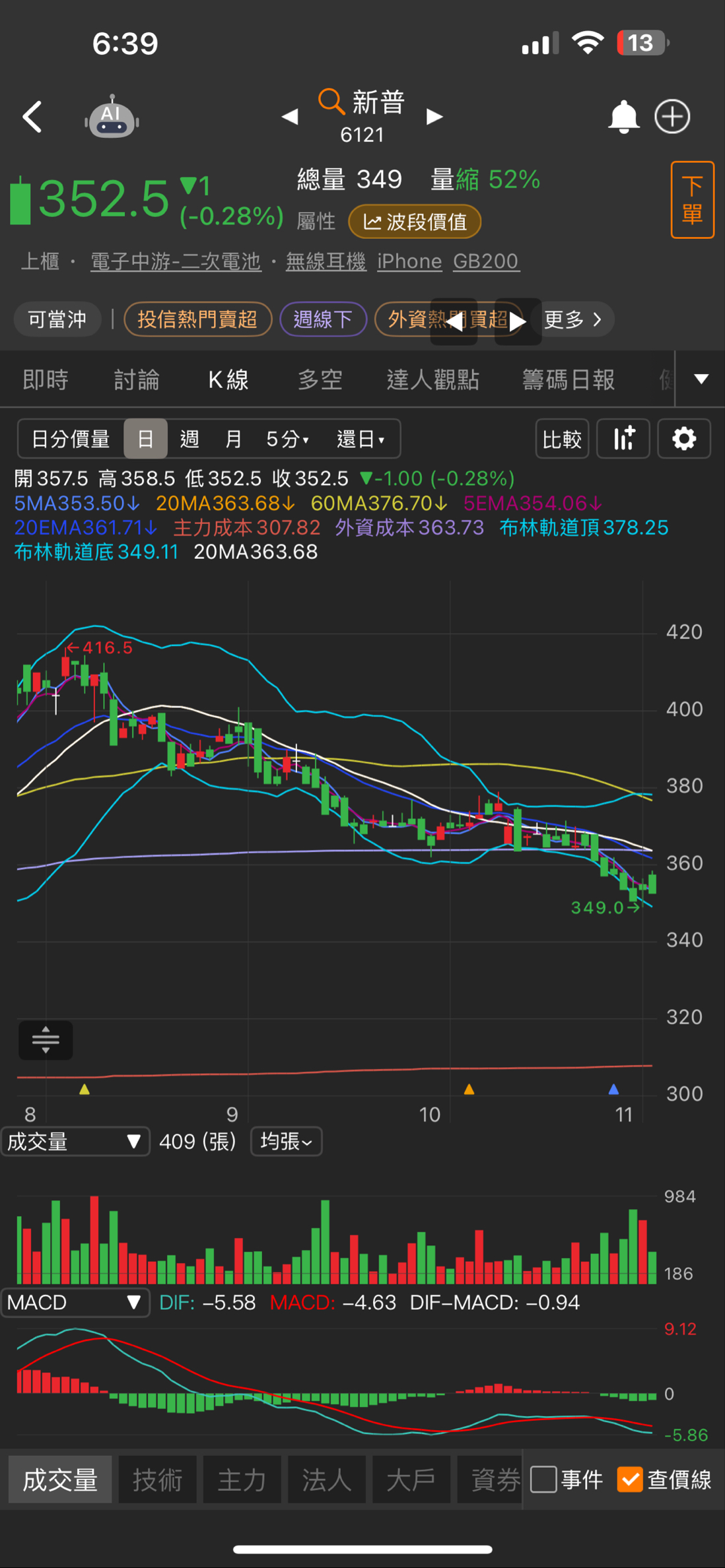Open the chart indicator tool icon
The height and width of the screenshot is (1568, 725).
[x=623, y=439]
